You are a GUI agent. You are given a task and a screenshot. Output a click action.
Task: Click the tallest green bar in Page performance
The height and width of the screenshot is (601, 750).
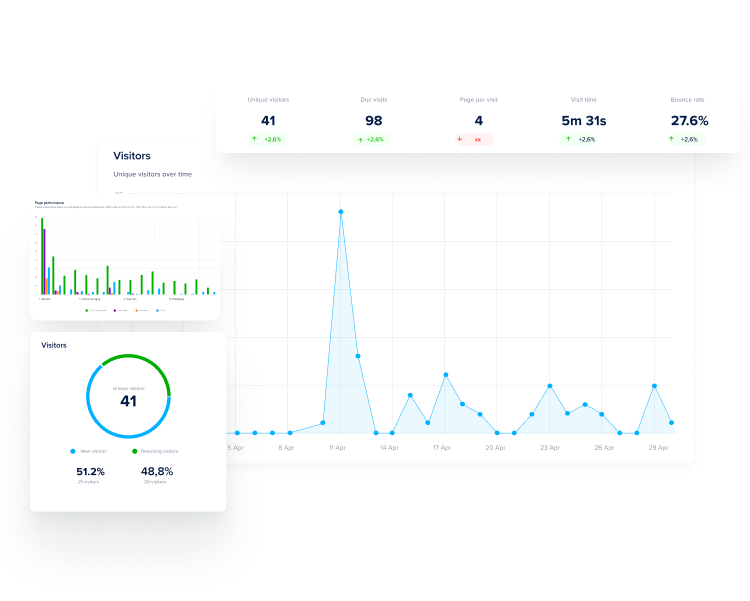click(x=42, y=256)
